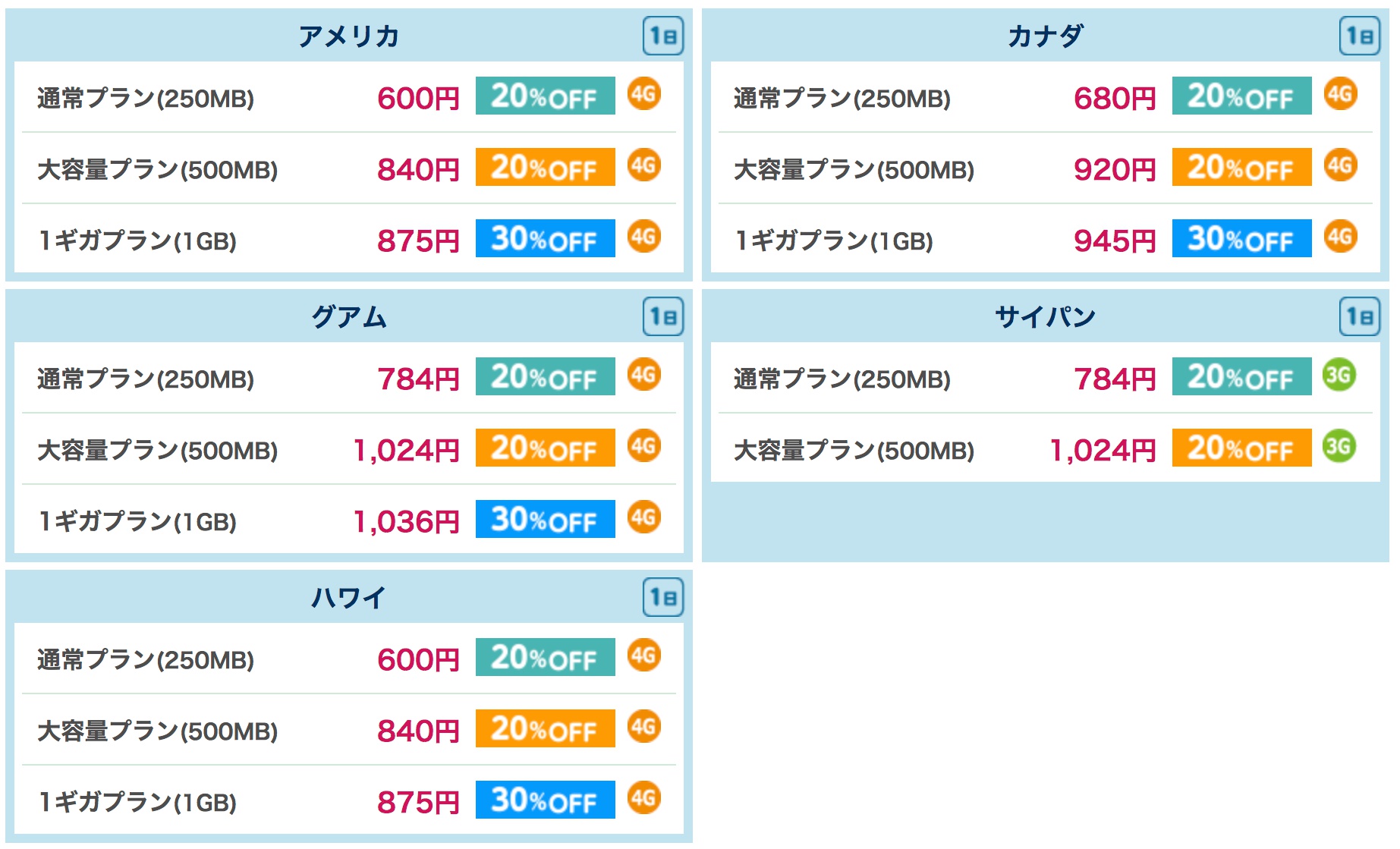Viewport: 1400px width, 849px height.
Task: Click the 1日 icon in グアム header
Action: (x=663, y=316)
